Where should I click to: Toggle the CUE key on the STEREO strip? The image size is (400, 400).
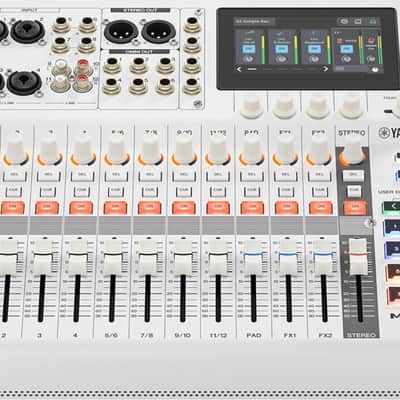[354, 191]
